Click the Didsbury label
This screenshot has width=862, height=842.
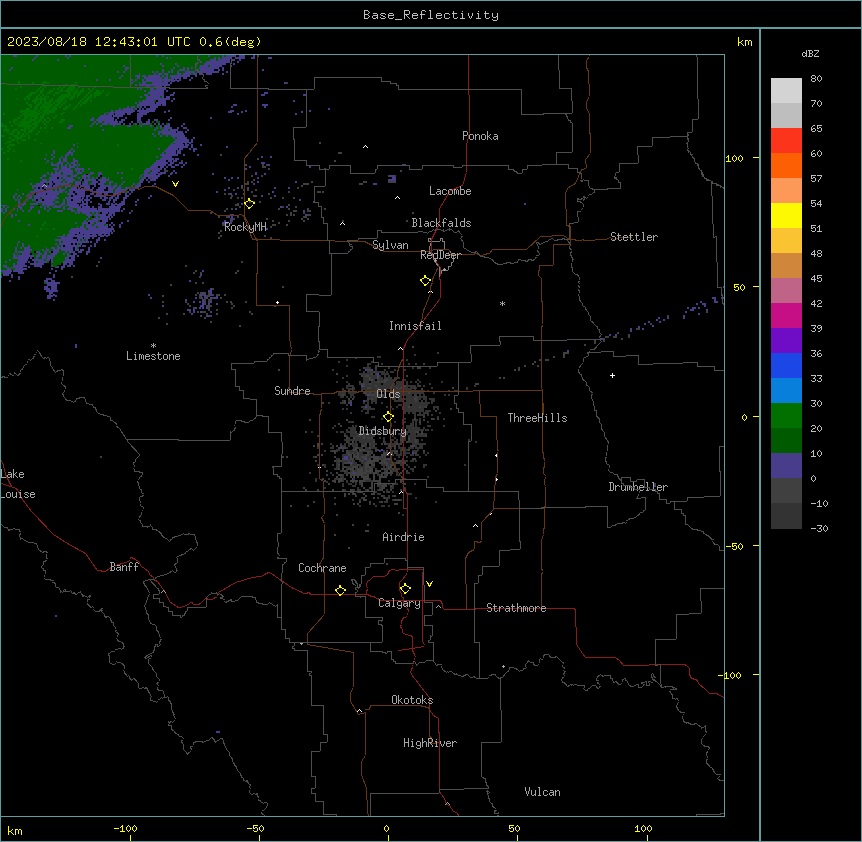click(x=383, y=431)
